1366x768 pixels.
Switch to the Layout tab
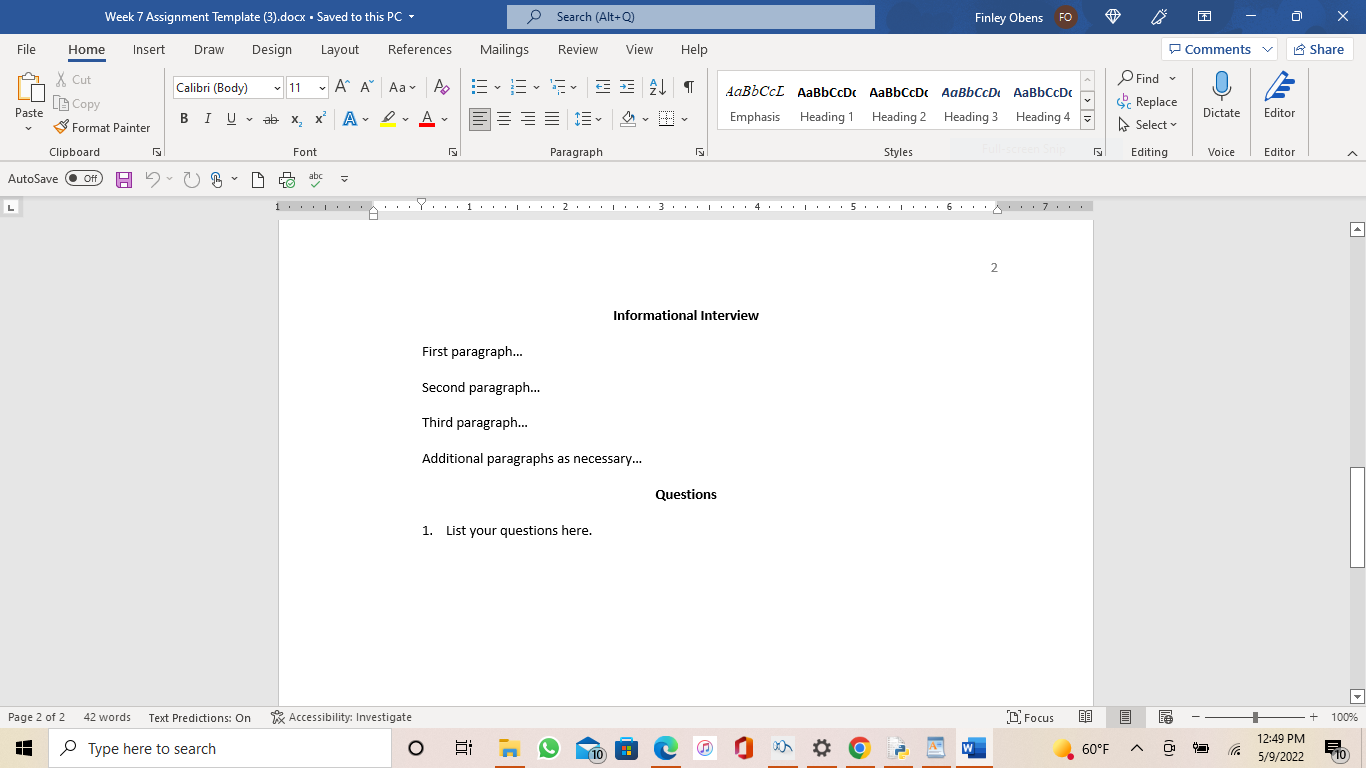339,49
